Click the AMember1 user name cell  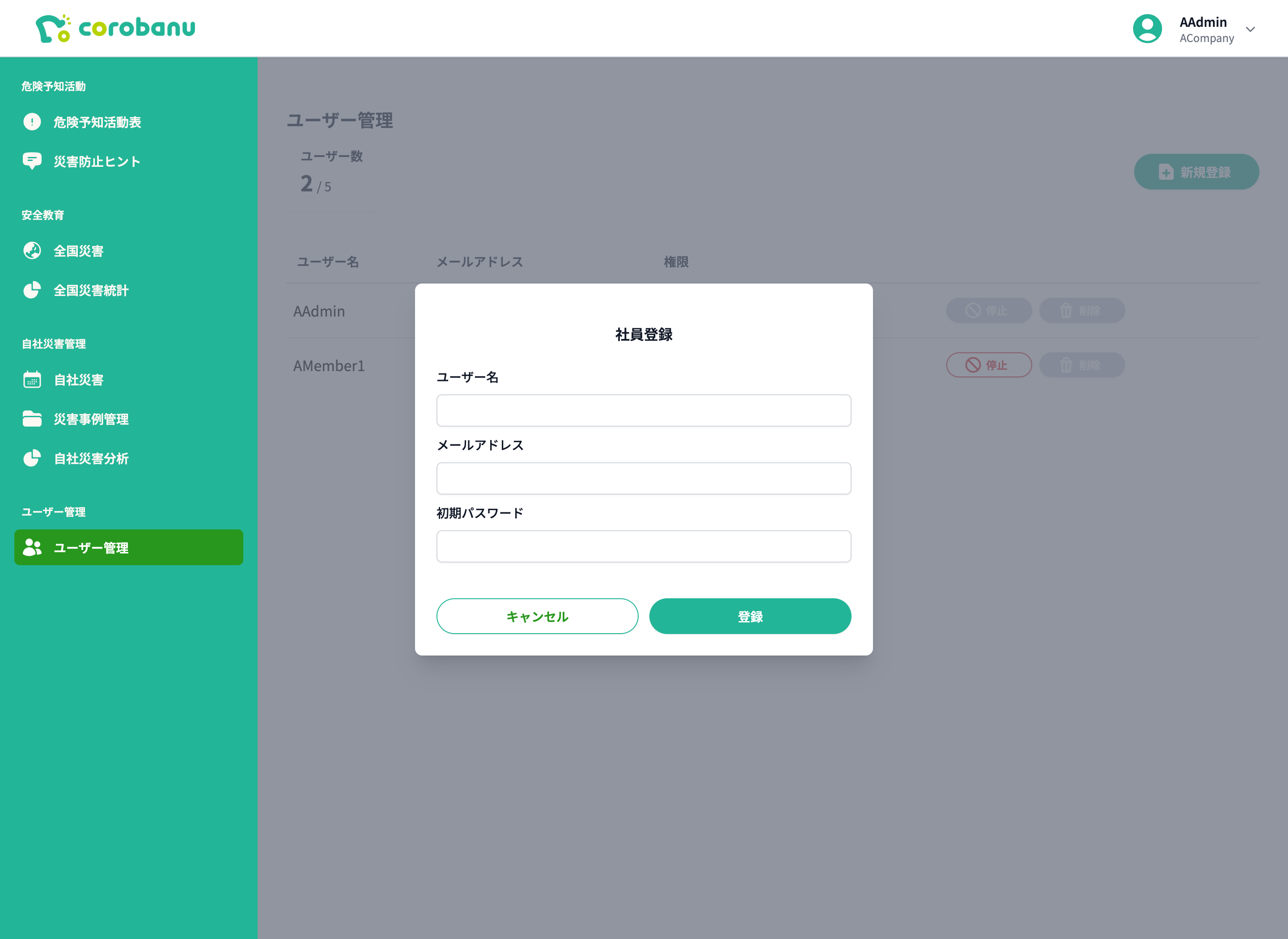(329, 365)
